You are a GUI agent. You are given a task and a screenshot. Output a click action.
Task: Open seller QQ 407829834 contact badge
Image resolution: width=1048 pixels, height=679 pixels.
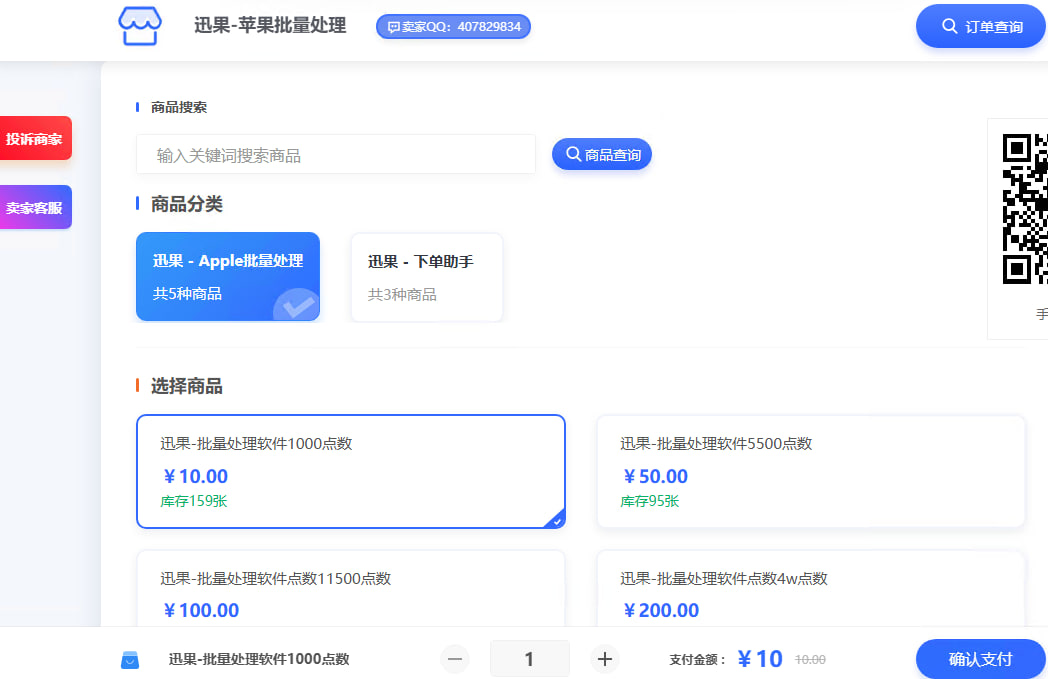(x=453, y=27)
